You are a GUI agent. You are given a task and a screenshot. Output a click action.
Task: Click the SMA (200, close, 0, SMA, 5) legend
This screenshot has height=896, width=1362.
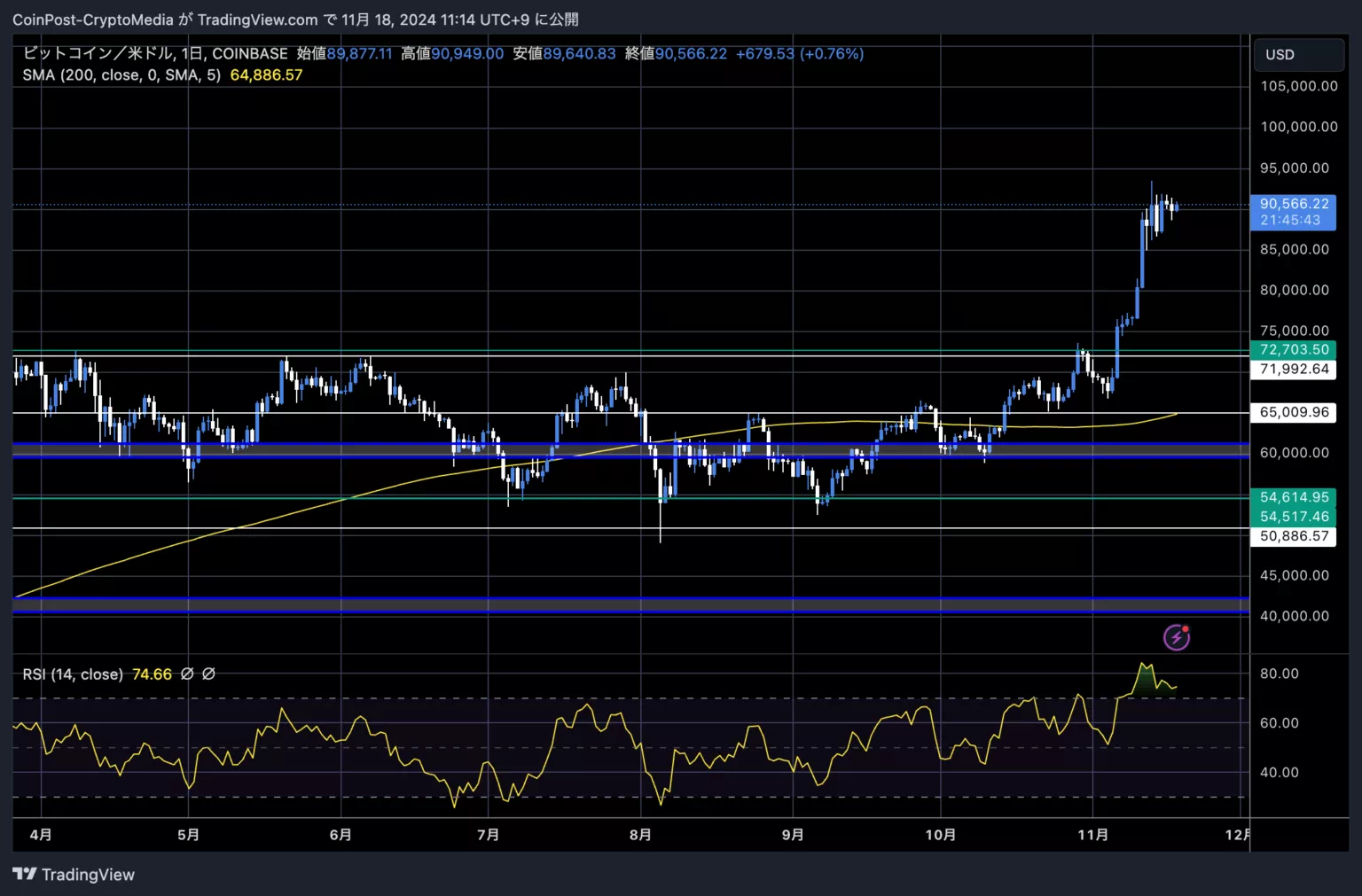point(121,75)
